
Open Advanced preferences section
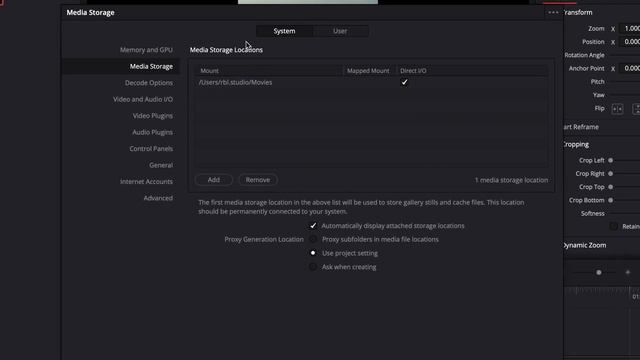(158, 198)
